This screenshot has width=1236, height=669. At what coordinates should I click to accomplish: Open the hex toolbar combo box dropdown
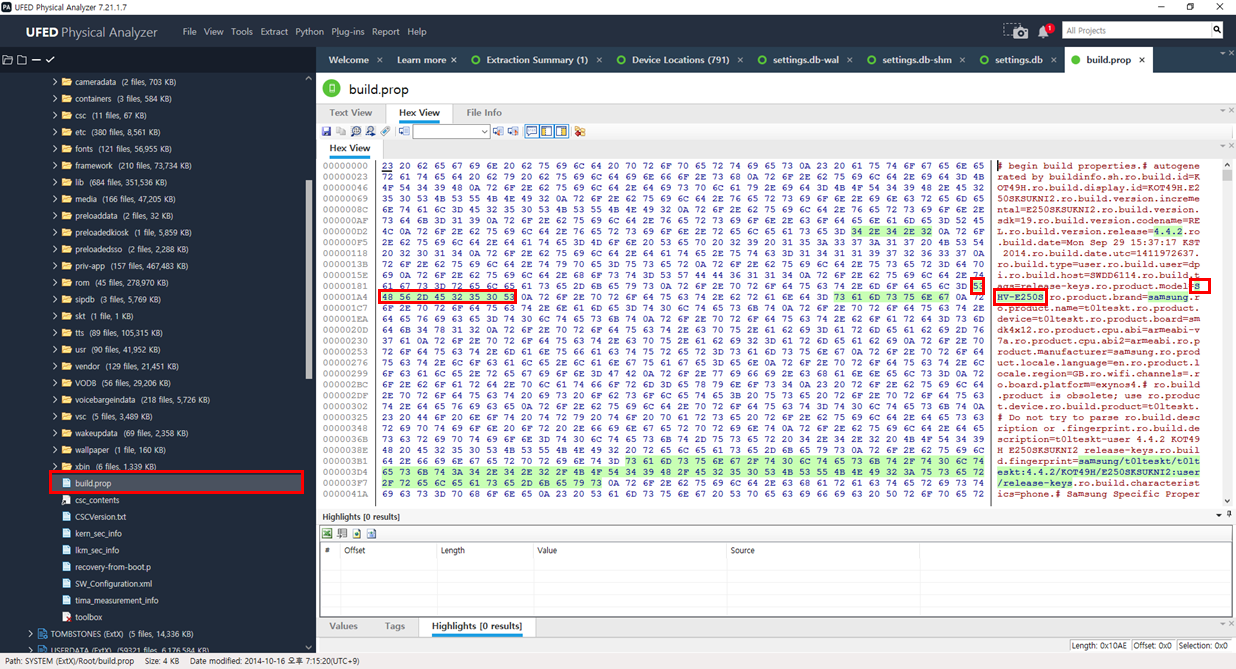tap(484, 131)
